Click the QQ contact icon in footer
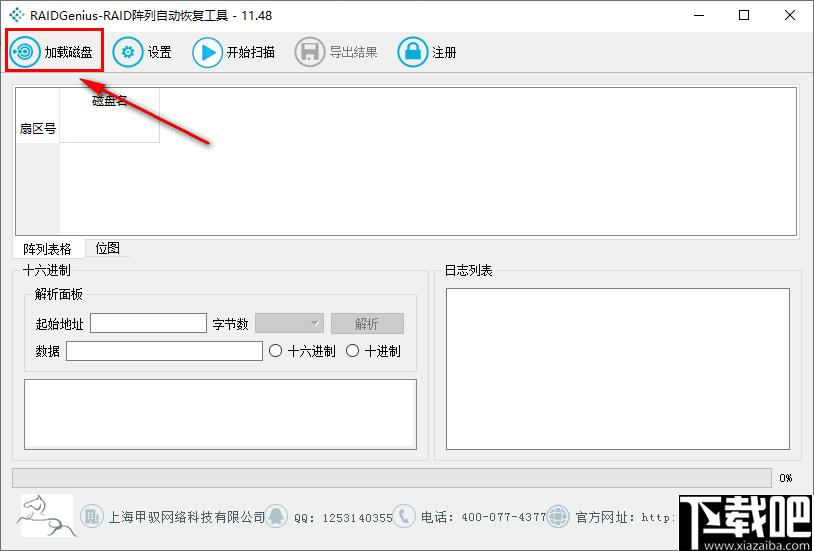The width and height of the screenshot is (814, 551). [x=281, y=516]
